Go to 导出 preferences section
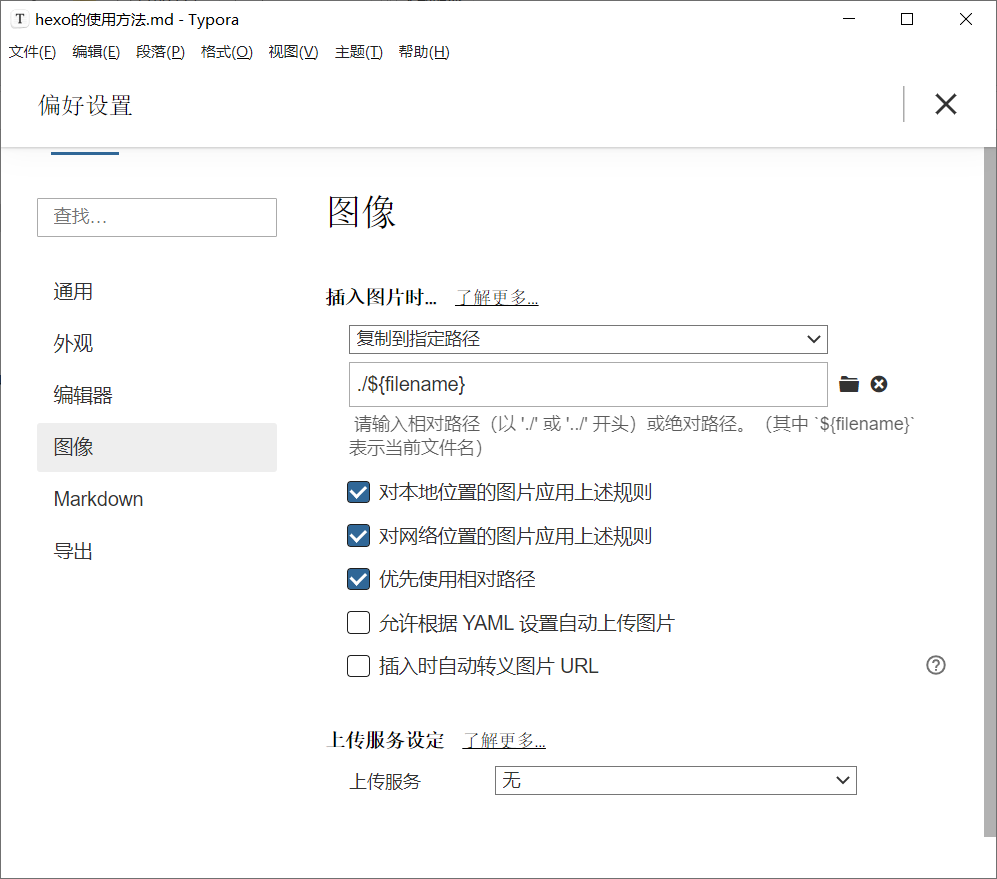The image size is (997, 879). [157, 551]
